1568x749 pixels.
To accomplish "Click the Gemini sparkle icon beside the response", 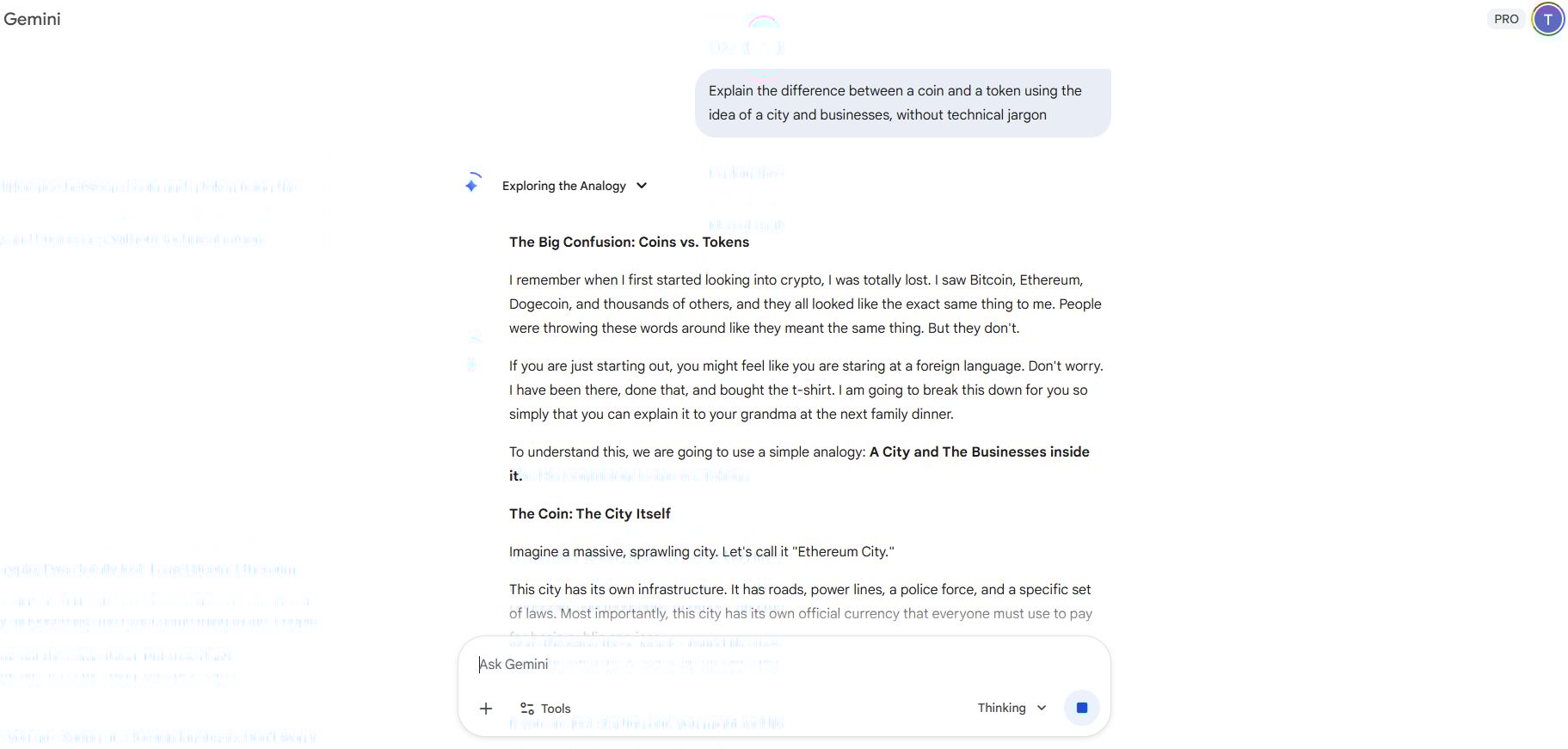I will 471,184.
